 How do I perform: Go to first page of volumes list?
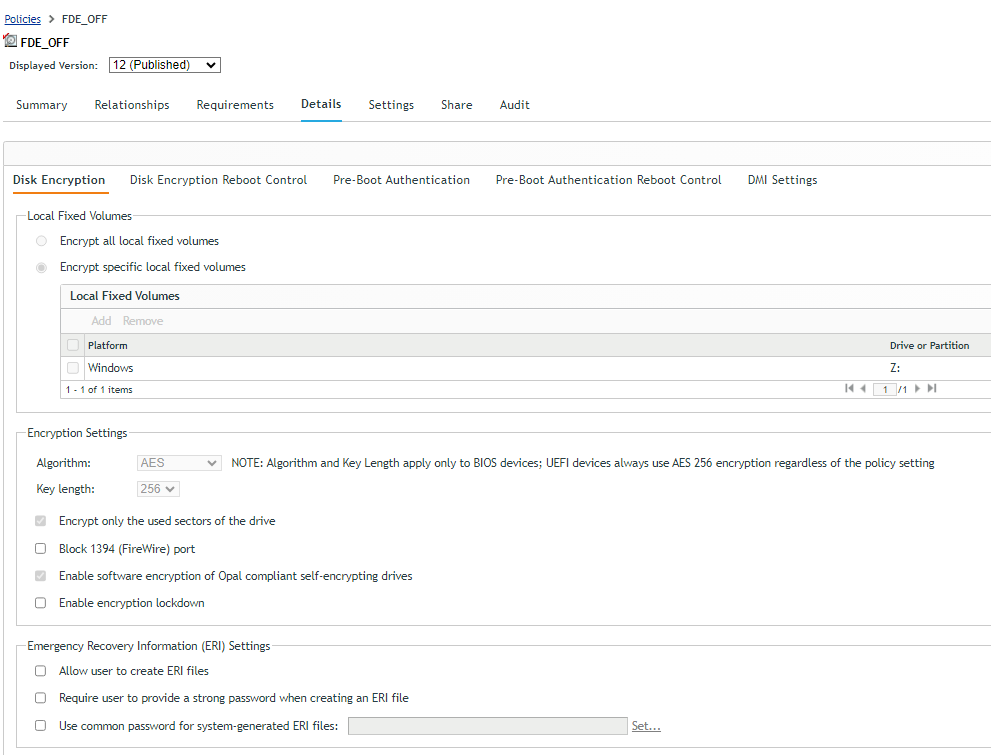point(849,389)
